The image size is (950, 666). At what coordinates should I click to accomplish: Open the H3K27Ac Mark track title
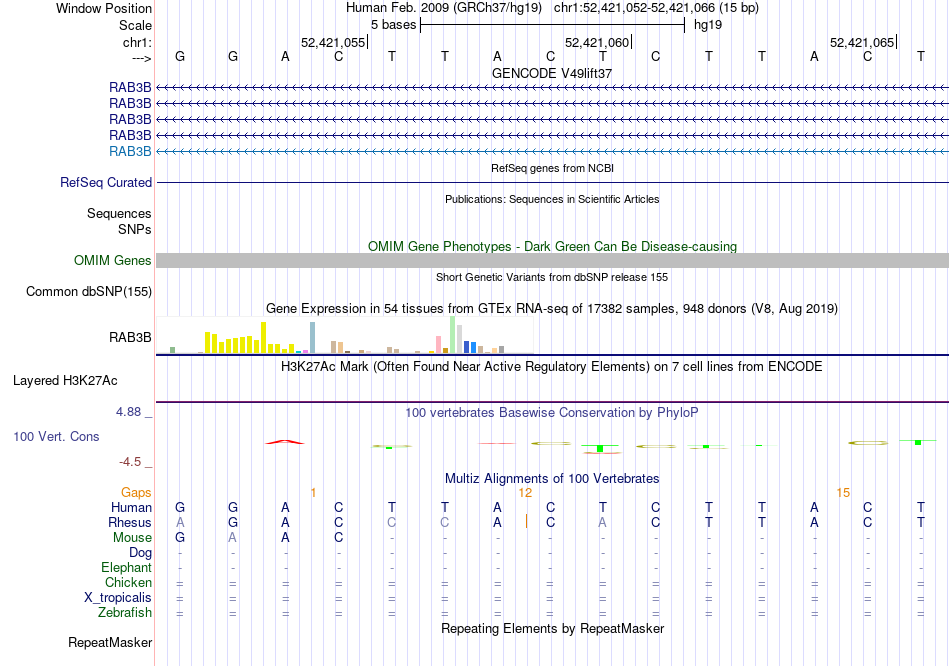pyautogui.click(x=552, y=367)
